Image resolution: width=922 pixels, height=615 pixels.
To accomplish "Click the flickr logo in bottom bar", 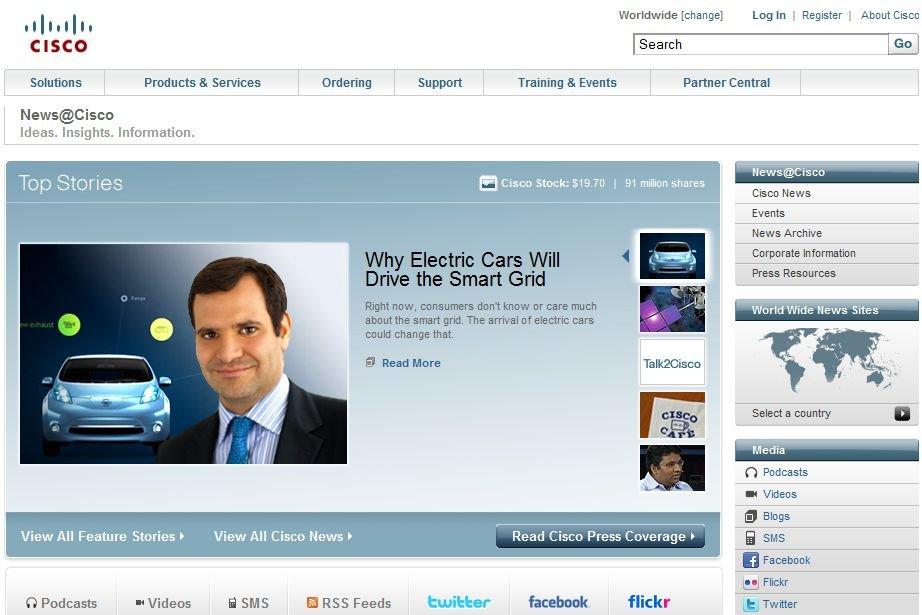I will [x=649, y=602].
